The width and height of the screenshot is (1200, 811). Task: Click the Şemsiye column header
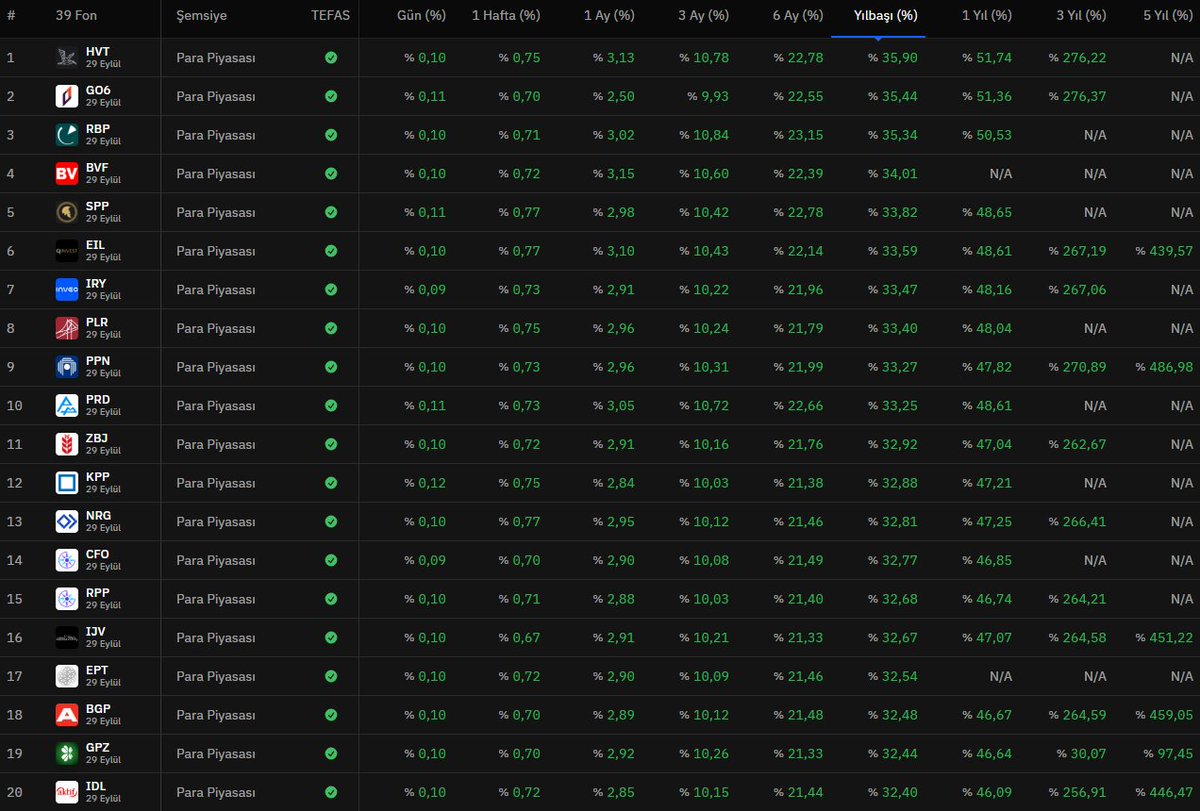202,16
